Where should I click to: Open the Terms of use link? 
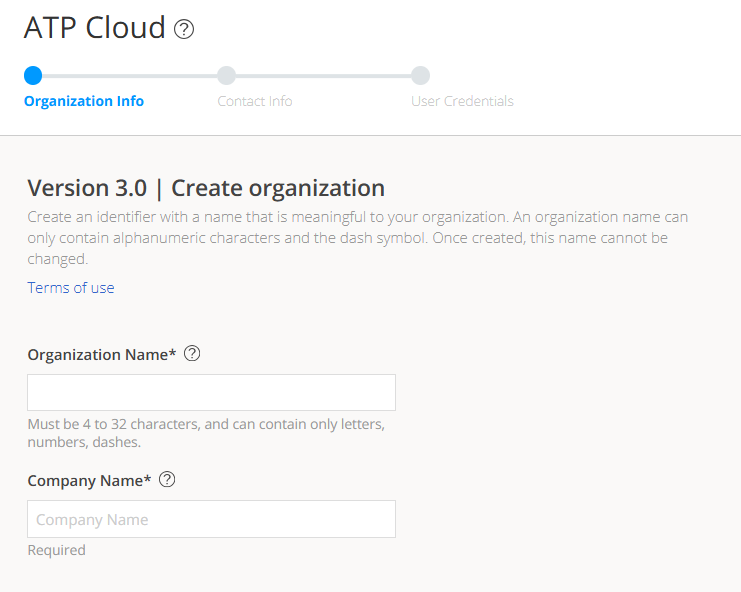[x=71, y=288]
